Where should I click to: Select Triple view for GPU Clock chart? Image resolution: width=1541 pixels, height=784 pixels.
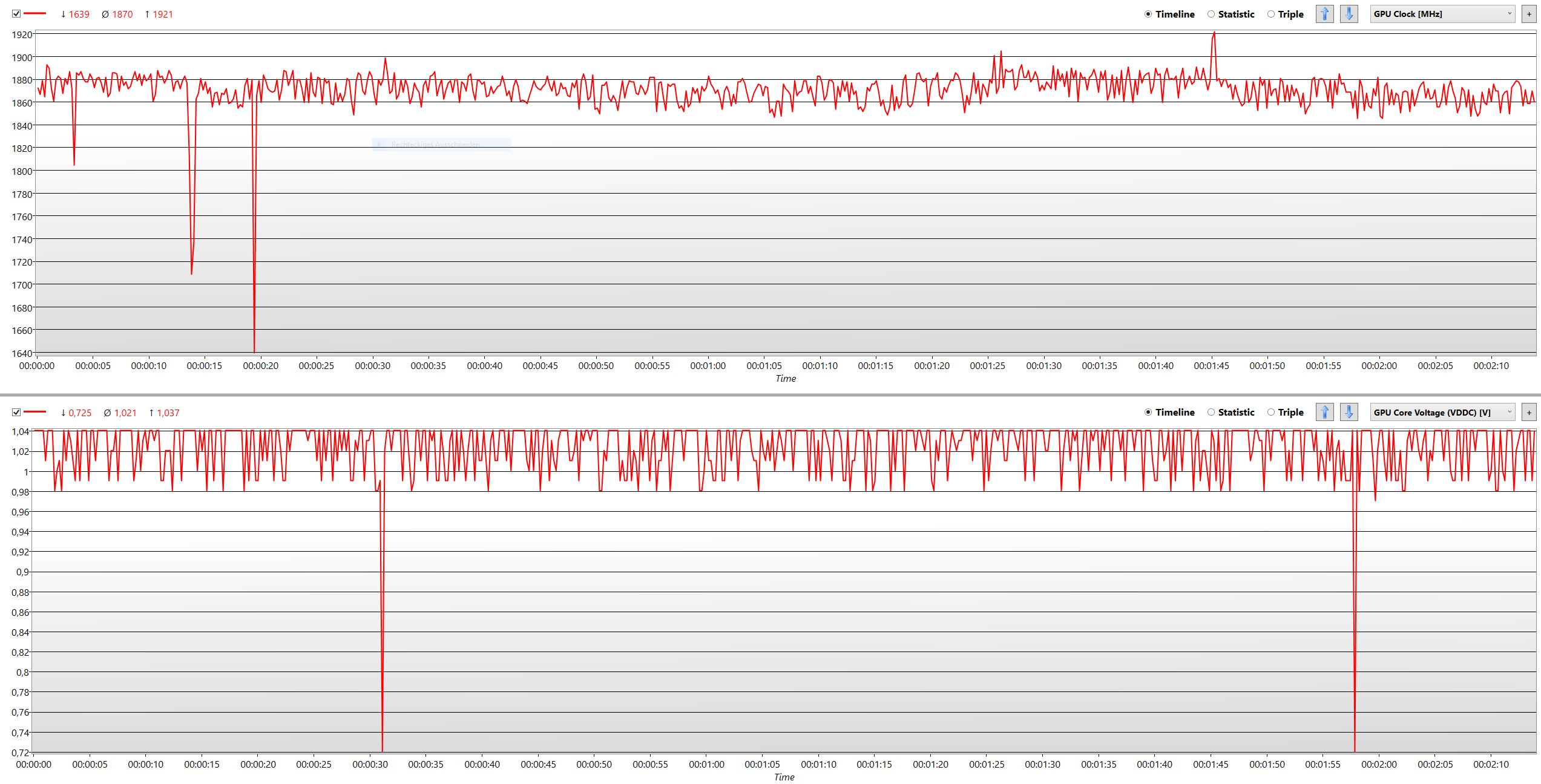pos(1271,14)
